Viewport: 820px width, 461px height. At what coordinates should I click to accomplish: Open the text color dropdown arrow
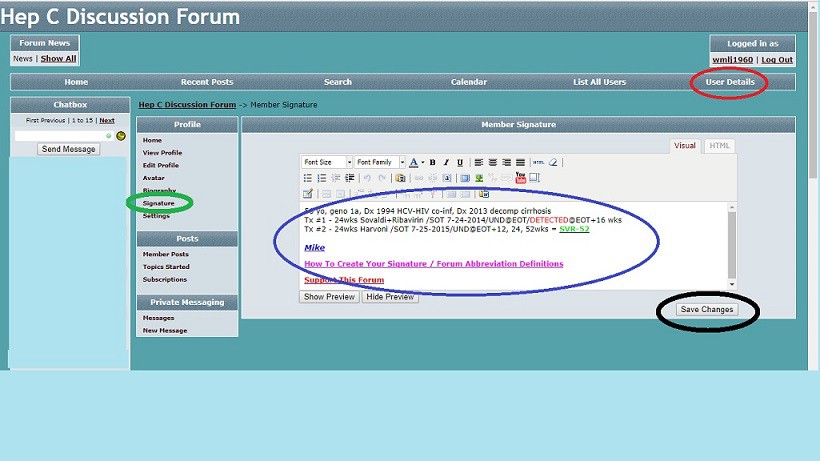[422, 163]
